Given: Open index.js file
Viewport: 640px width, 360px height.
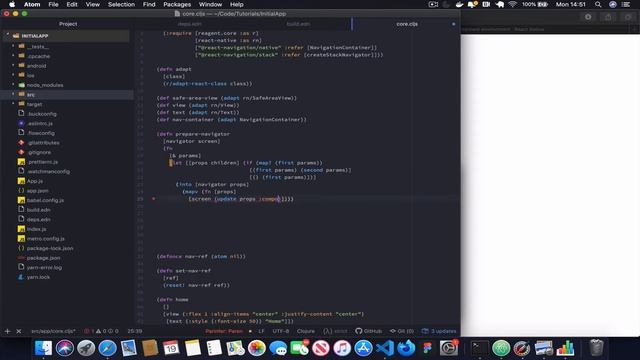Looking at the screenshot, I should (36, 229).
